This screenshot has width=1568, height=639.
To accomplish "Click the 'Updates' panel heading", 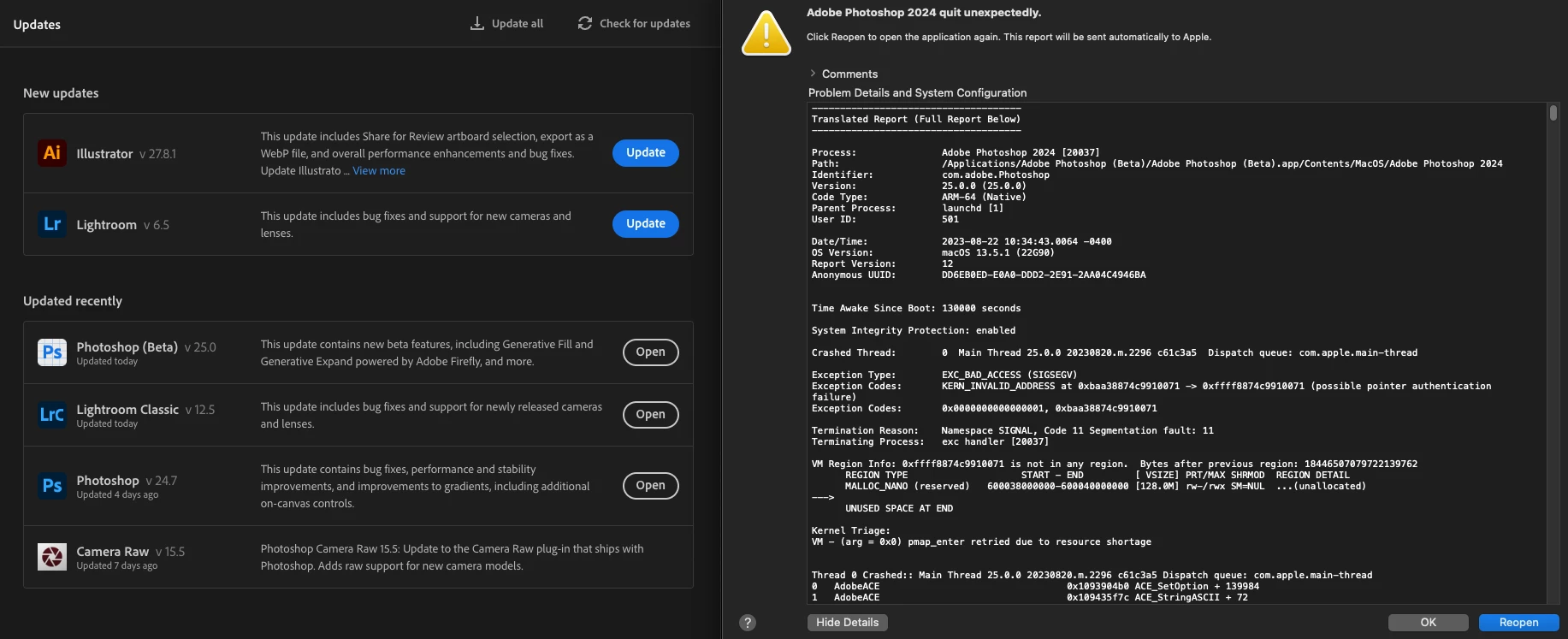I will [37, 25].
